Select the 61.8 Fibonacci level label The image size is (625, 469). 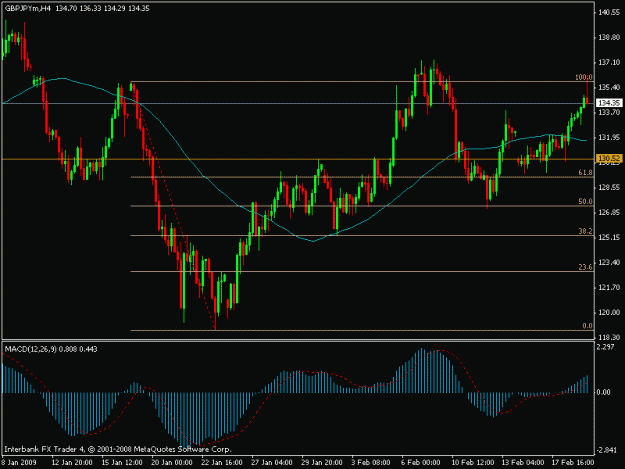pyautogui.click(x=585, y=173)
